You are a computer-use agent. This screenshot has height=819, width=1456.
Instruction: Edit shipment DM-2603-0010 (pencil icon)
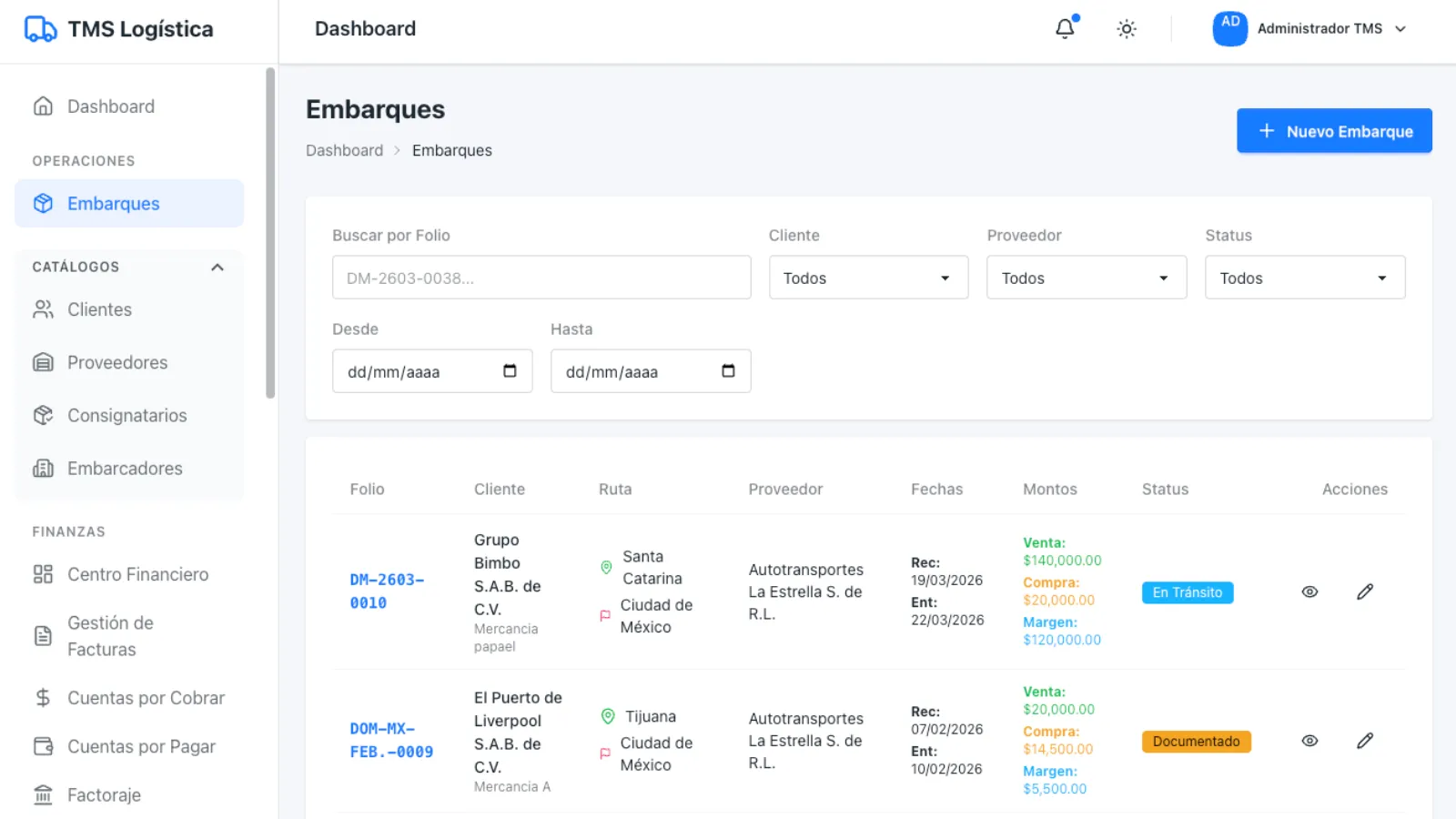pos(1365,591)
